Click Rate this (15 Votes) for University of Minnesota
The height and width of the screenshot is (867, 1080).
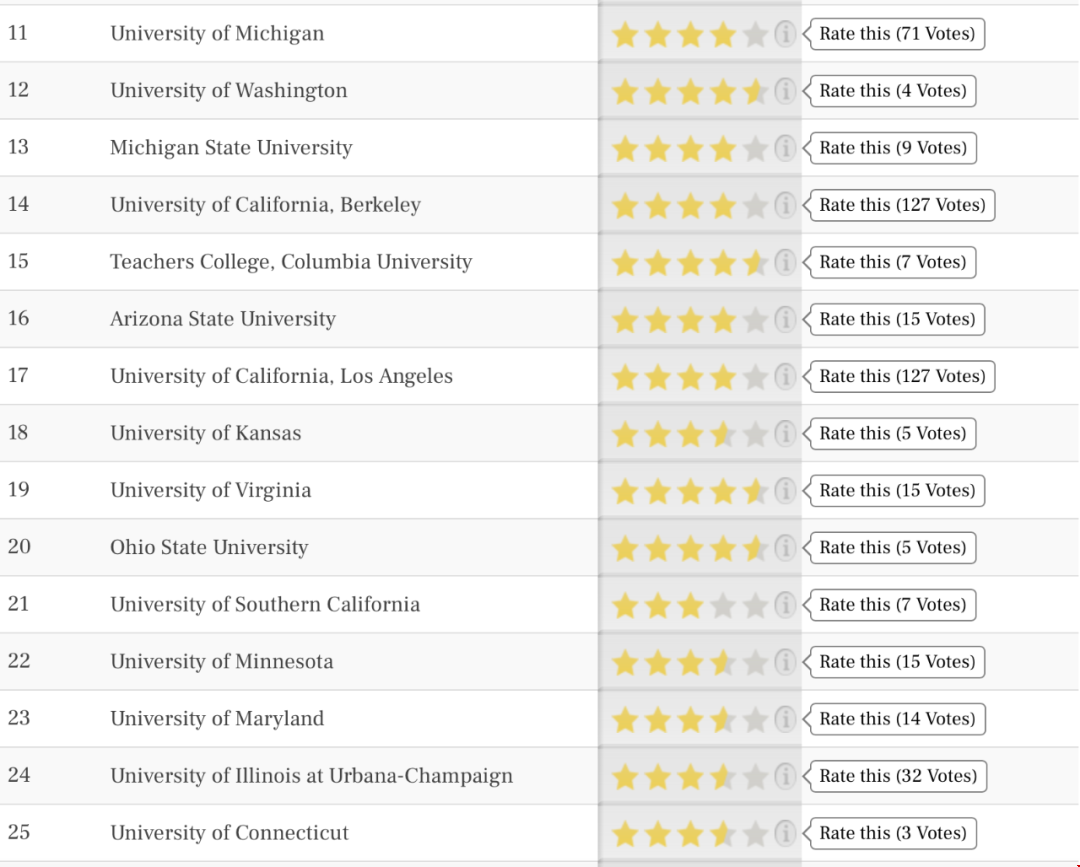click(896, 662)
